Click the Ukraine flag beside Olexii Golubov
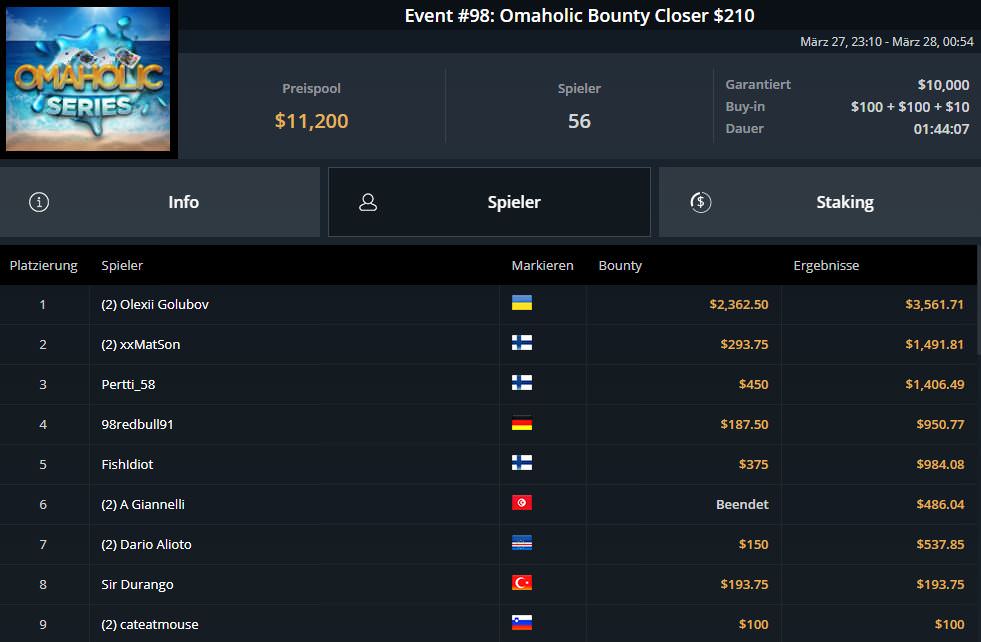The image size is (981, 642). pyautogui.click(x=521, y=303)
